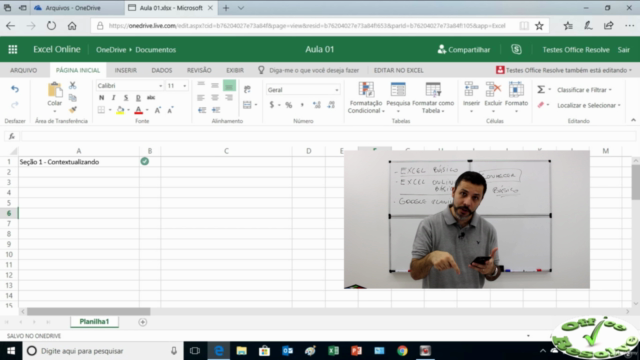Add a new sheet with plus button
Viewport: 640px width, 360px height.
142,322
